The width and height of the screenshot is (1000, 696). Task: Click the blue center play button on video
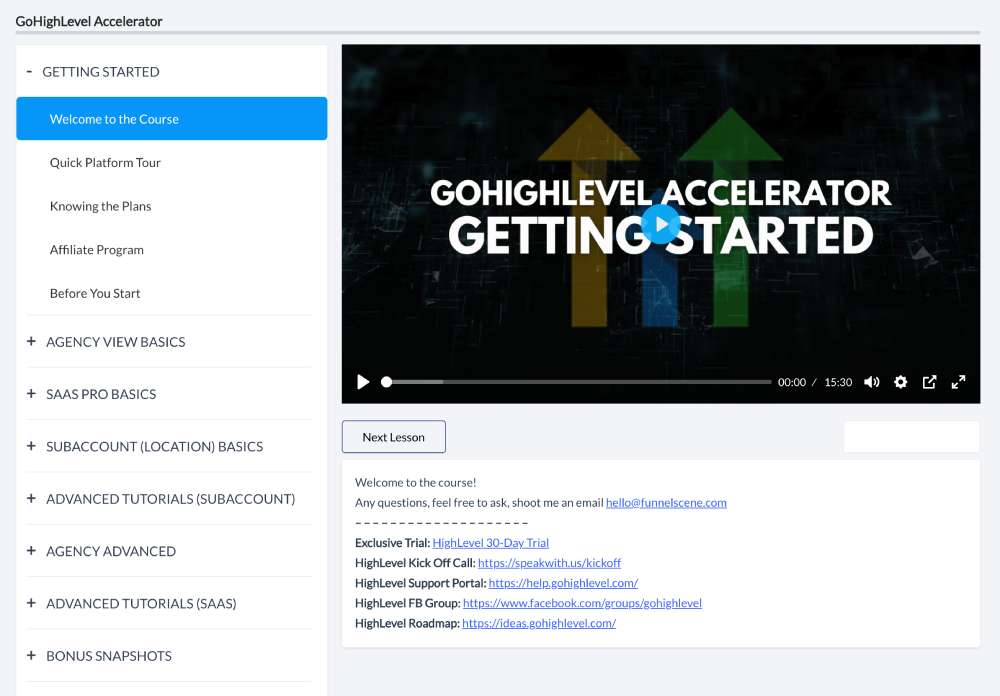tap(661, 224)
